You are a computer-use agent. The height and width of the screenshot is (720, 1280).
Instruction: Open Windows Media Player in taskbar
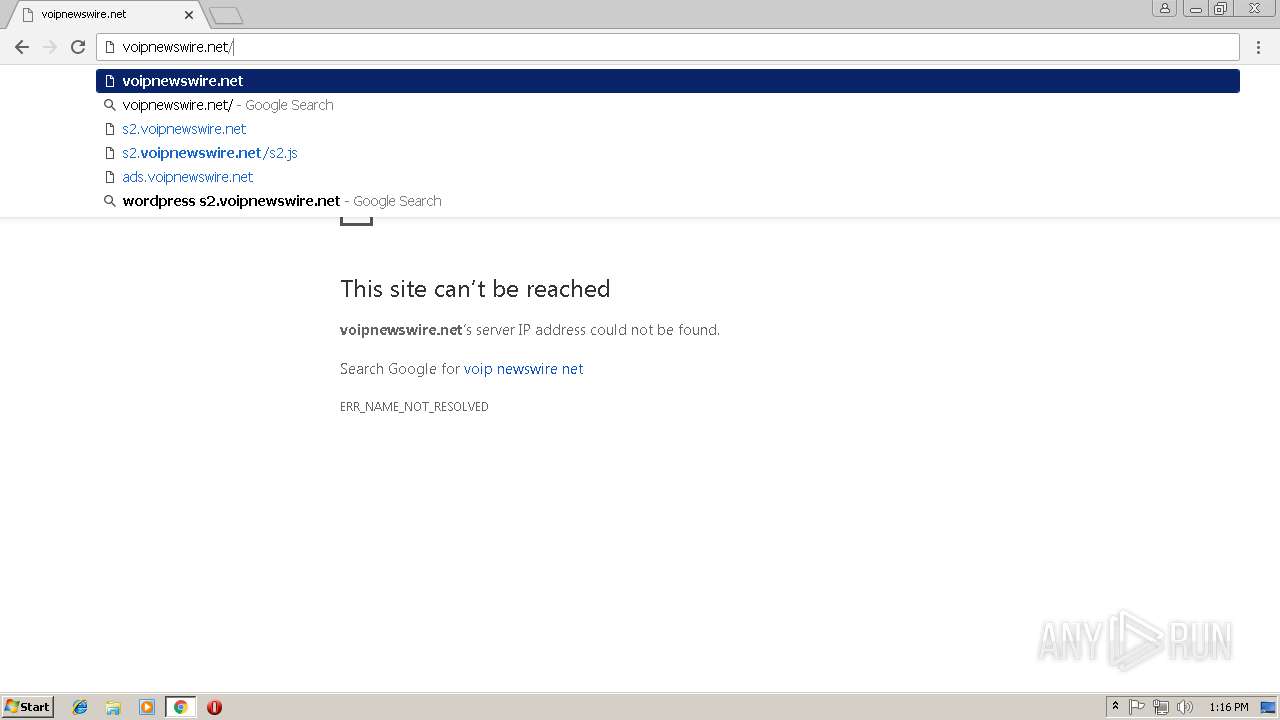(x=147, y=707)
